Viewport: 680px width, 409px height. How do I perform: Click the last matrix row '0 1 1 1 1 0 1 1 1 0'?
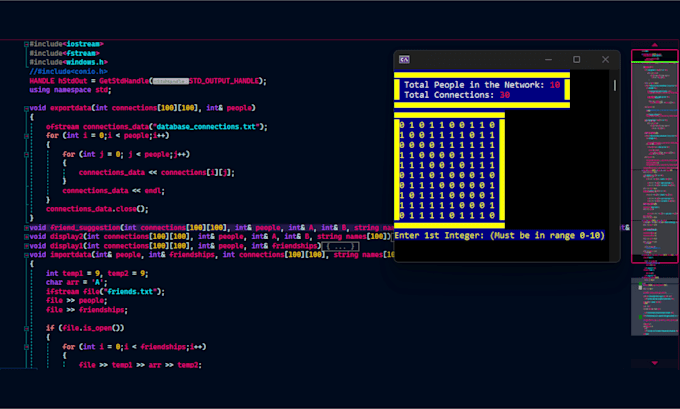point(447,216)
